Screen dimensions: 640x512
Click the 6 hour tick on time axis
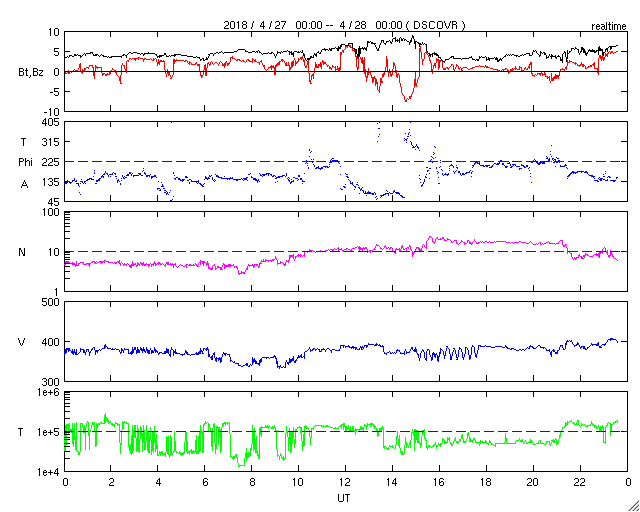tap(205, 482)
